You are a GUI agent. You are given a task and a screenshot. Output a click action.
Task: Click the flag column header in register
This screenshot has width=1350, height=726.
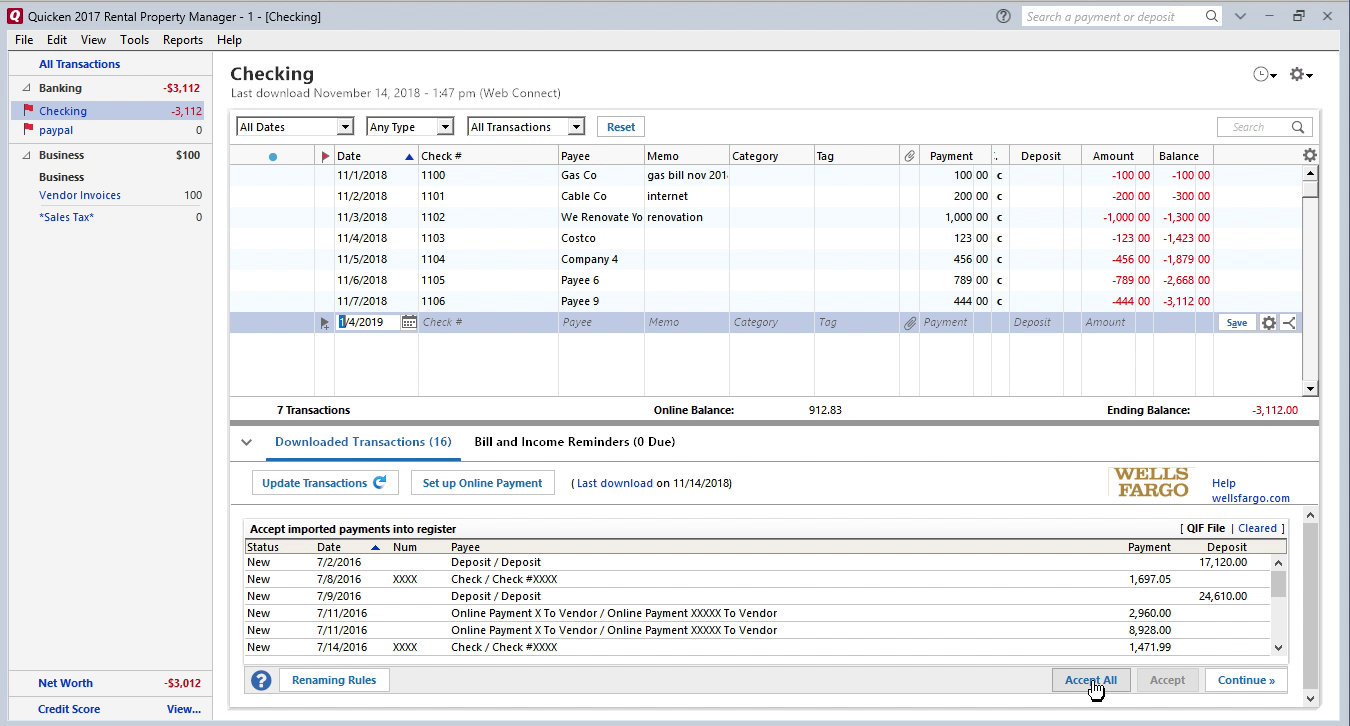[324, 156]
